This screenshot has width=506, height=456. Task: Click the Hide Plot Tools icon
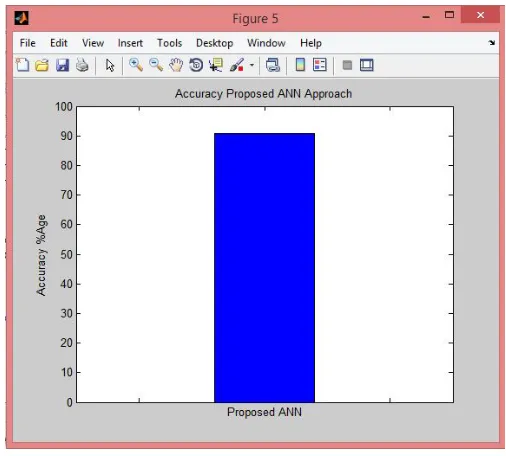(347, 65)
